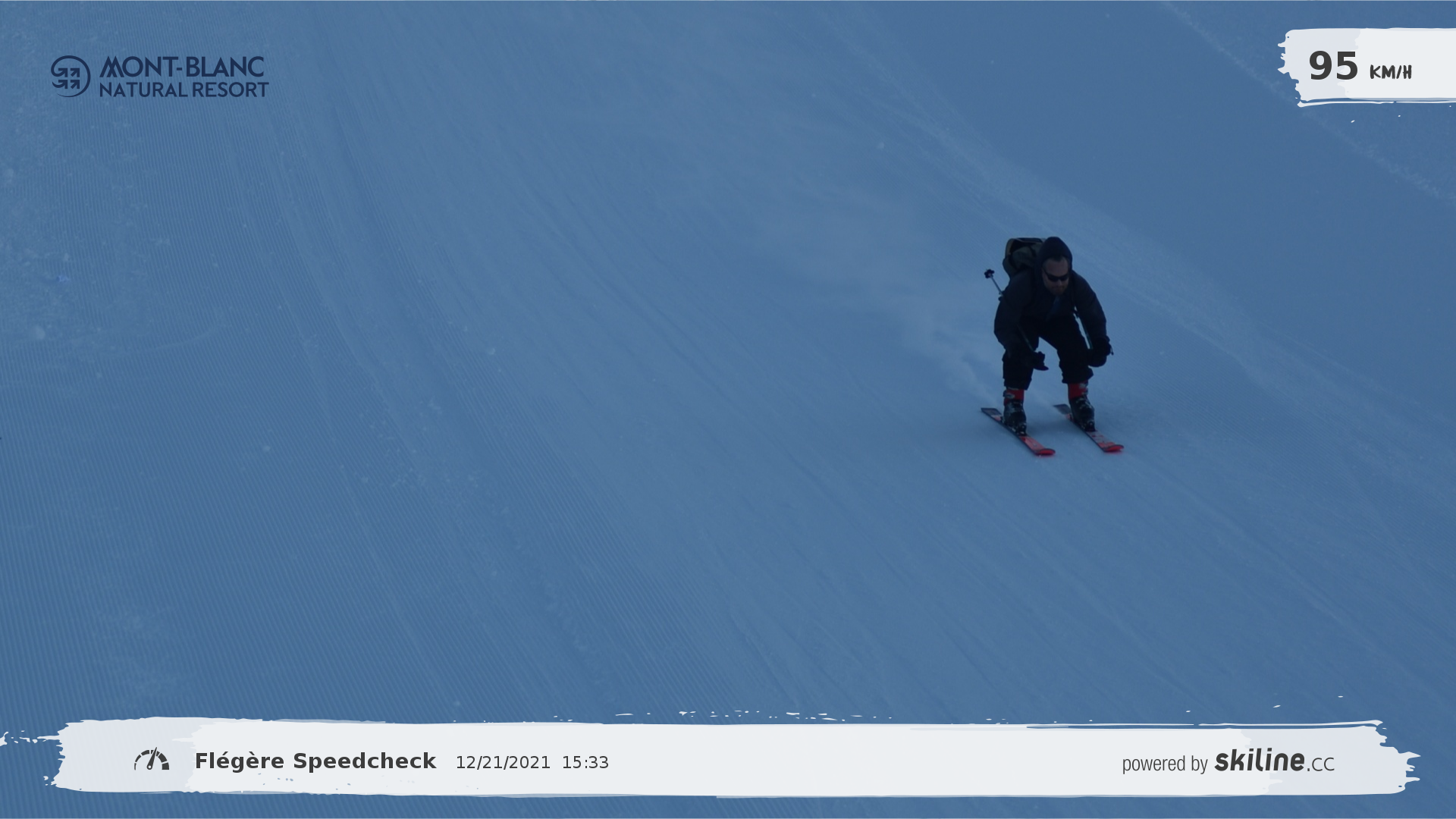Click the skiline.cc logo
Screen dimensions: 1456x819
[x=1274, y=761]
